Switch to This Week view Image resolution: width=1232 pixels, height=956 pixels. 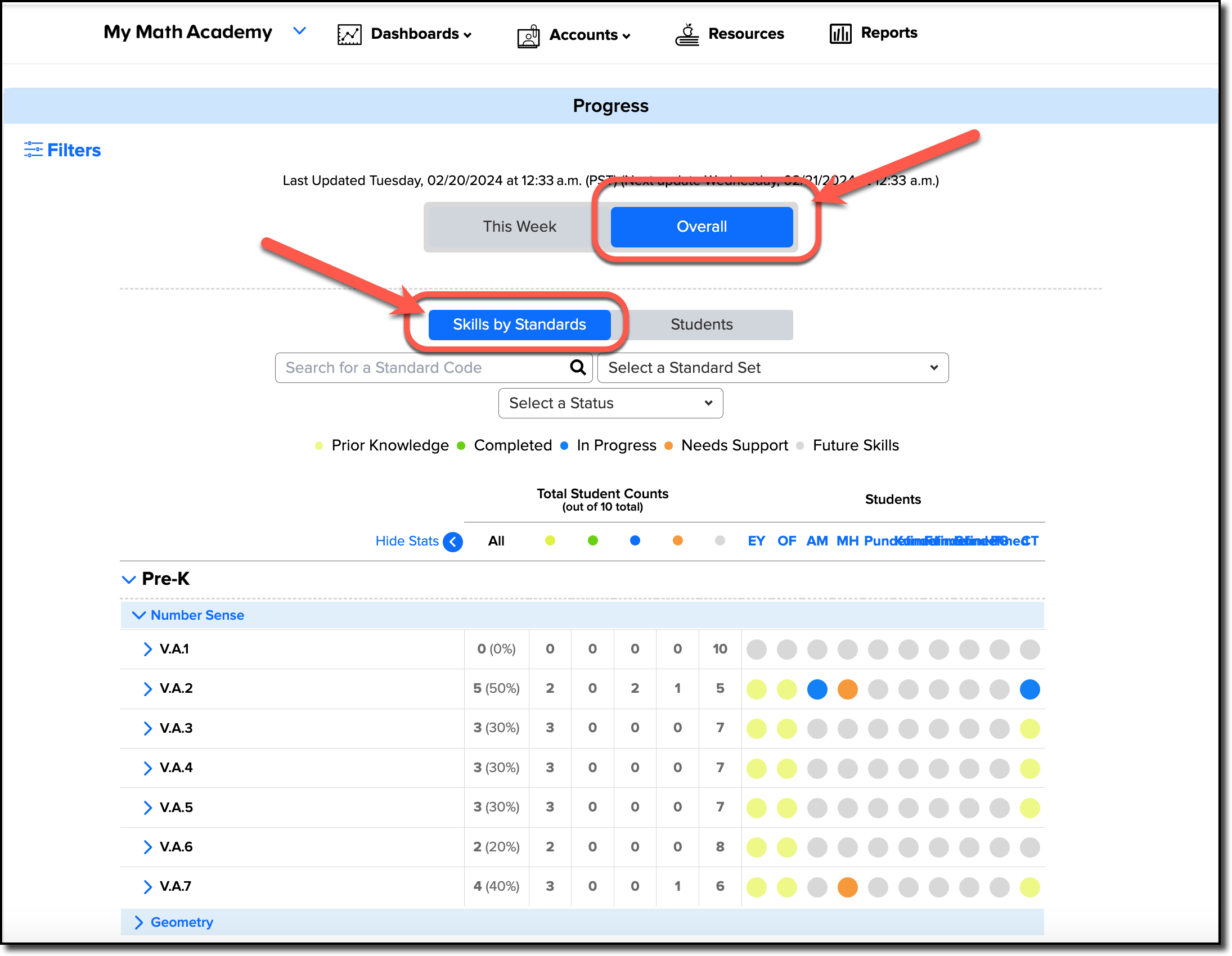tap(520, 227)
